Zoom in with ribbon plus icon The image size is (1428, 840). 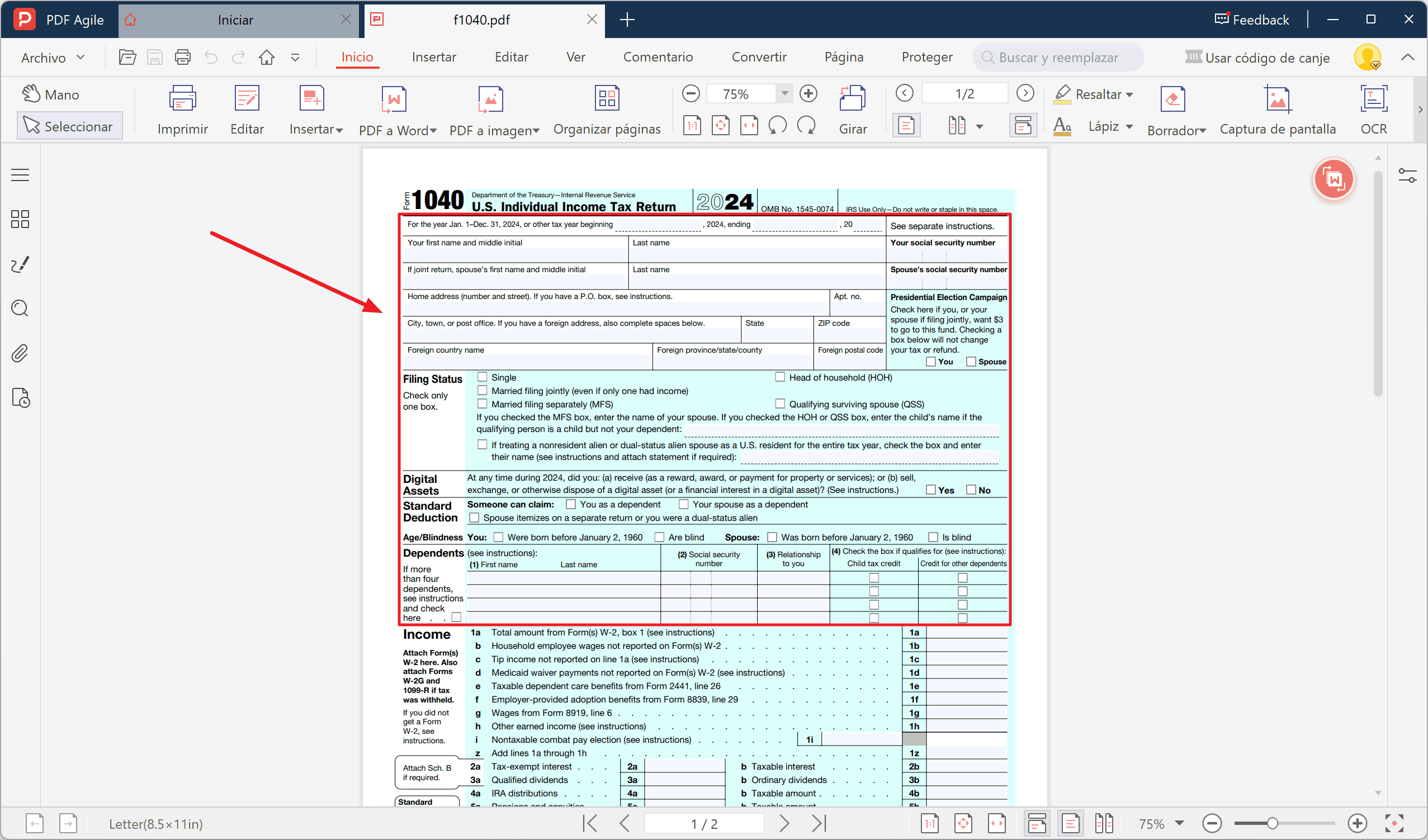point(808,93)
